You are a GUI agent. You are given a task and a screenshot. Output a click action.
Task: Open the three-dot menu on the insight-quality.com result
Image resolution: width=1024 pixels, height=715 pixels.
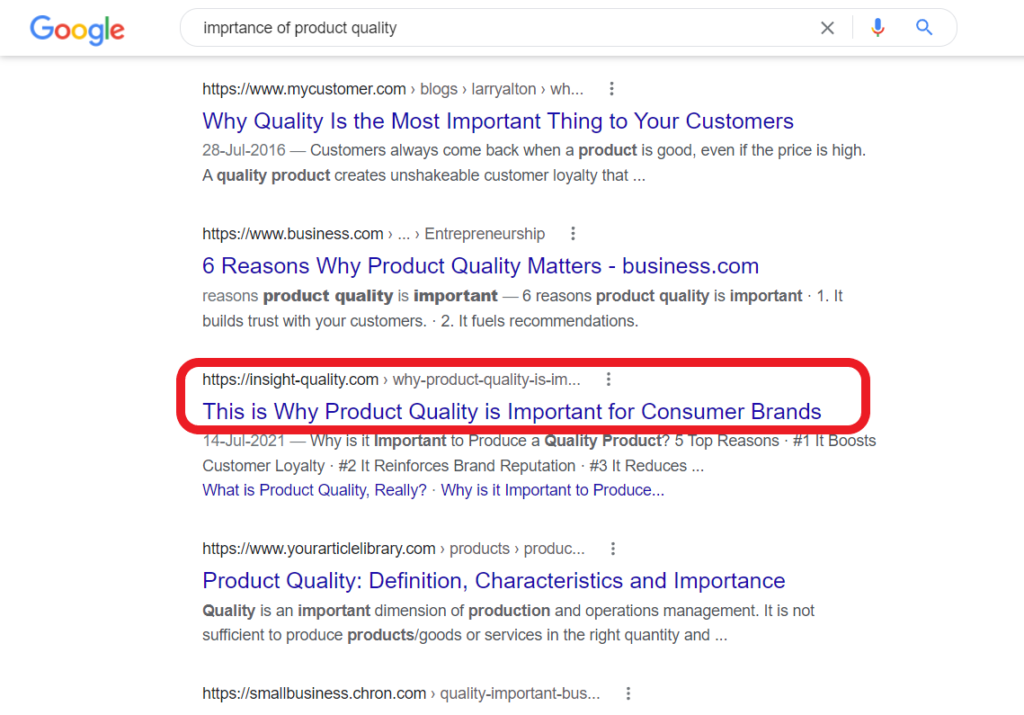click(x=609, y=379)
